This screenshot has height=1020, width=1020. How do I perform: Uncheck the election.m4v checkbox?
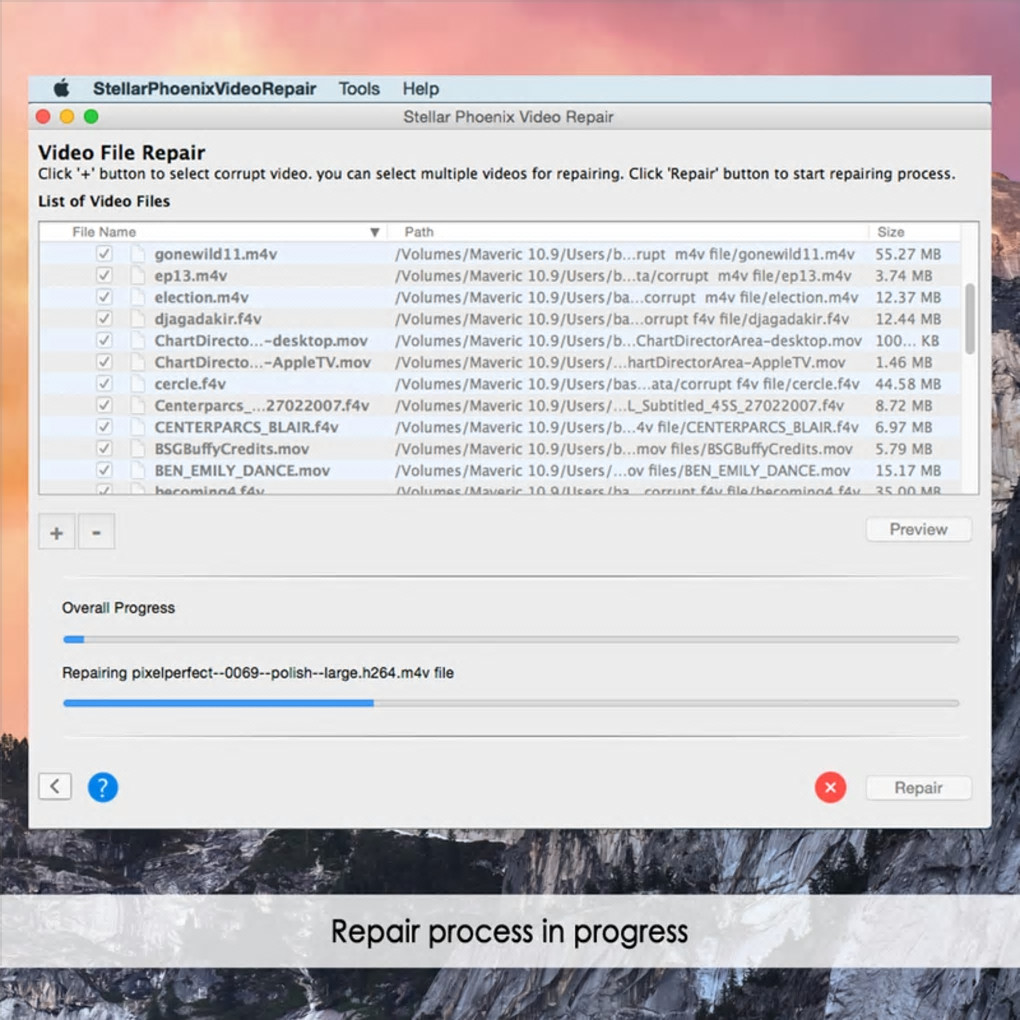coord(104,297)
